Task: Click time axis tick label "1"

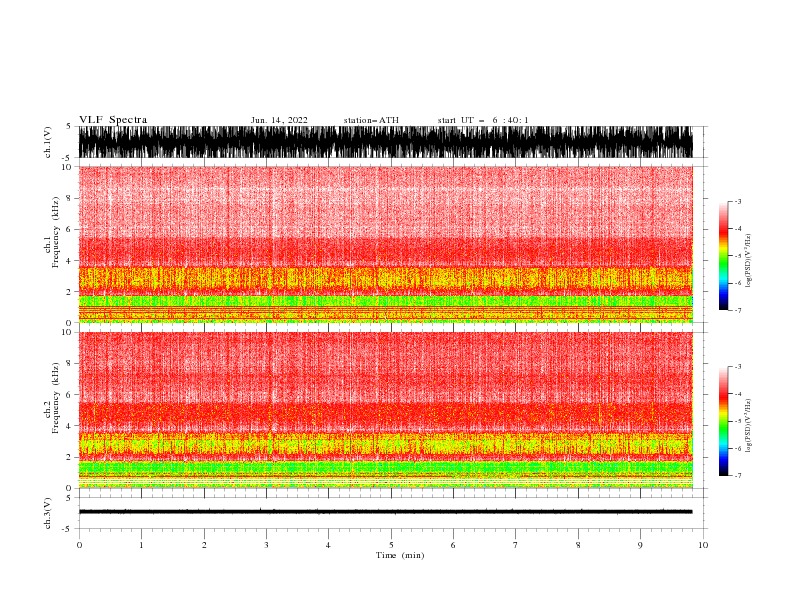Action: [x=141, y=545]
